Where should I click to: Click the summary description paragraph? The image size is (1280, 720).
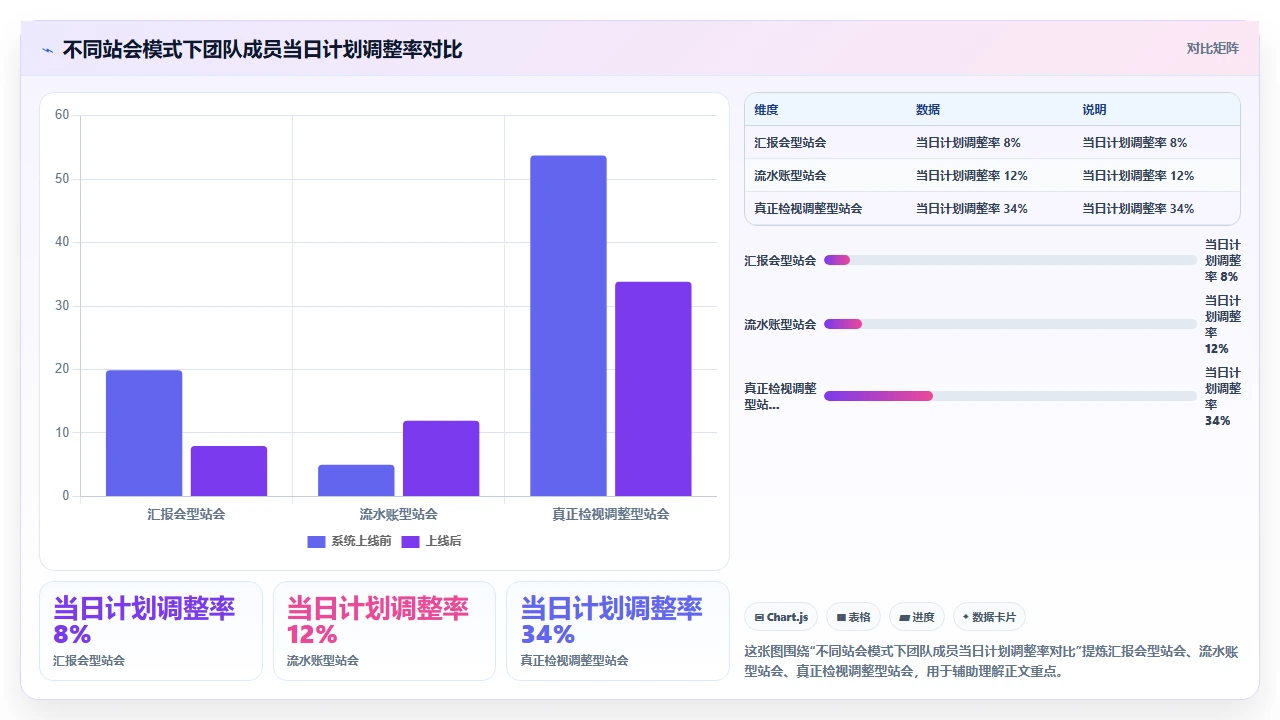991,661
